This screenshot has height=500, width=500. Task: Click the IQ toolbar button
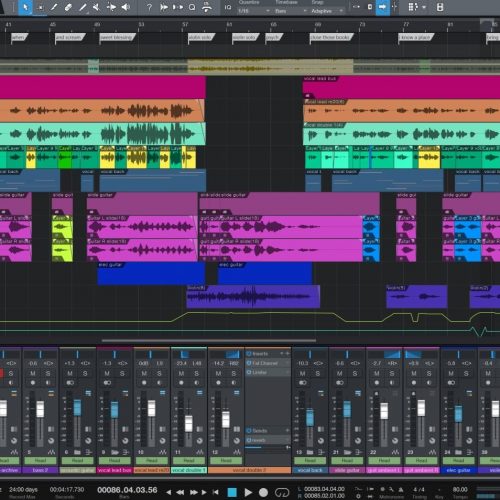(228, 7)
